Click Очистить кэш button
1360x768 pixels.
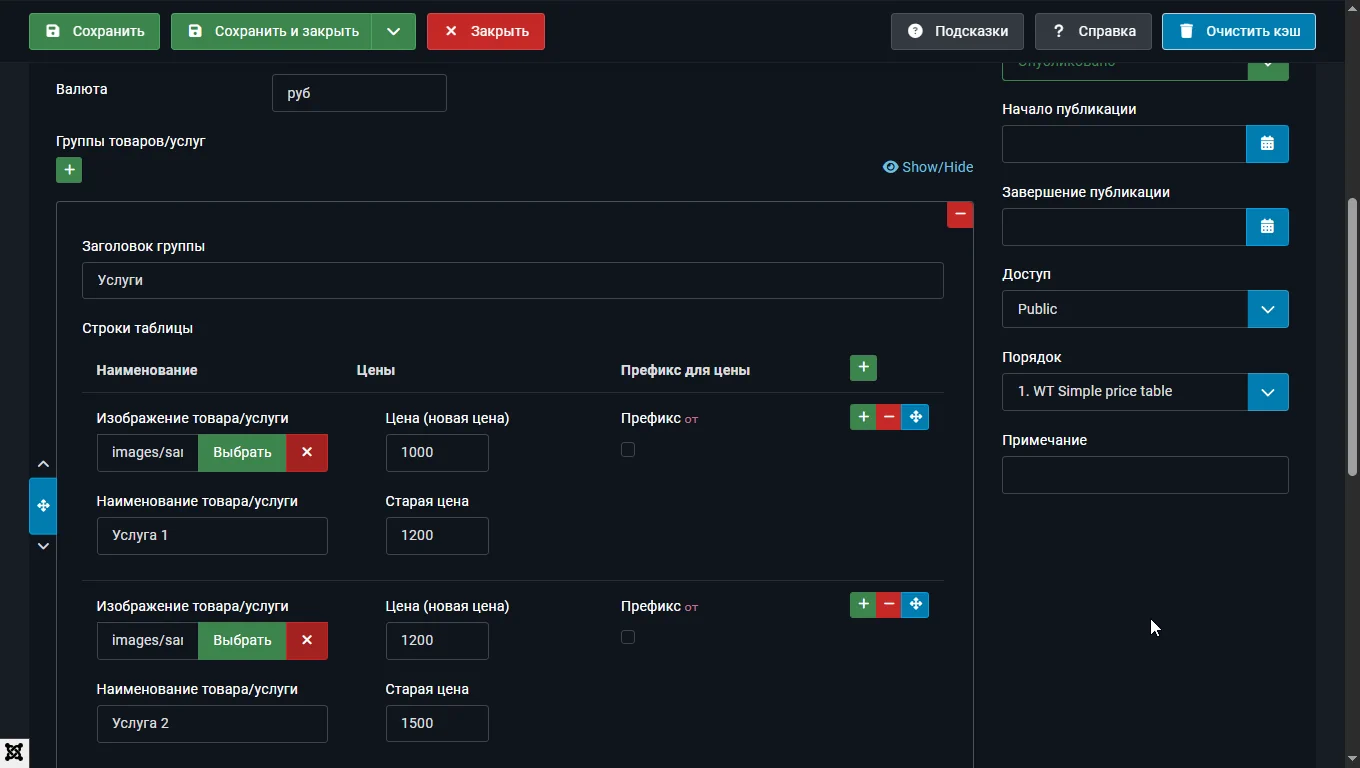(1239, 31)
